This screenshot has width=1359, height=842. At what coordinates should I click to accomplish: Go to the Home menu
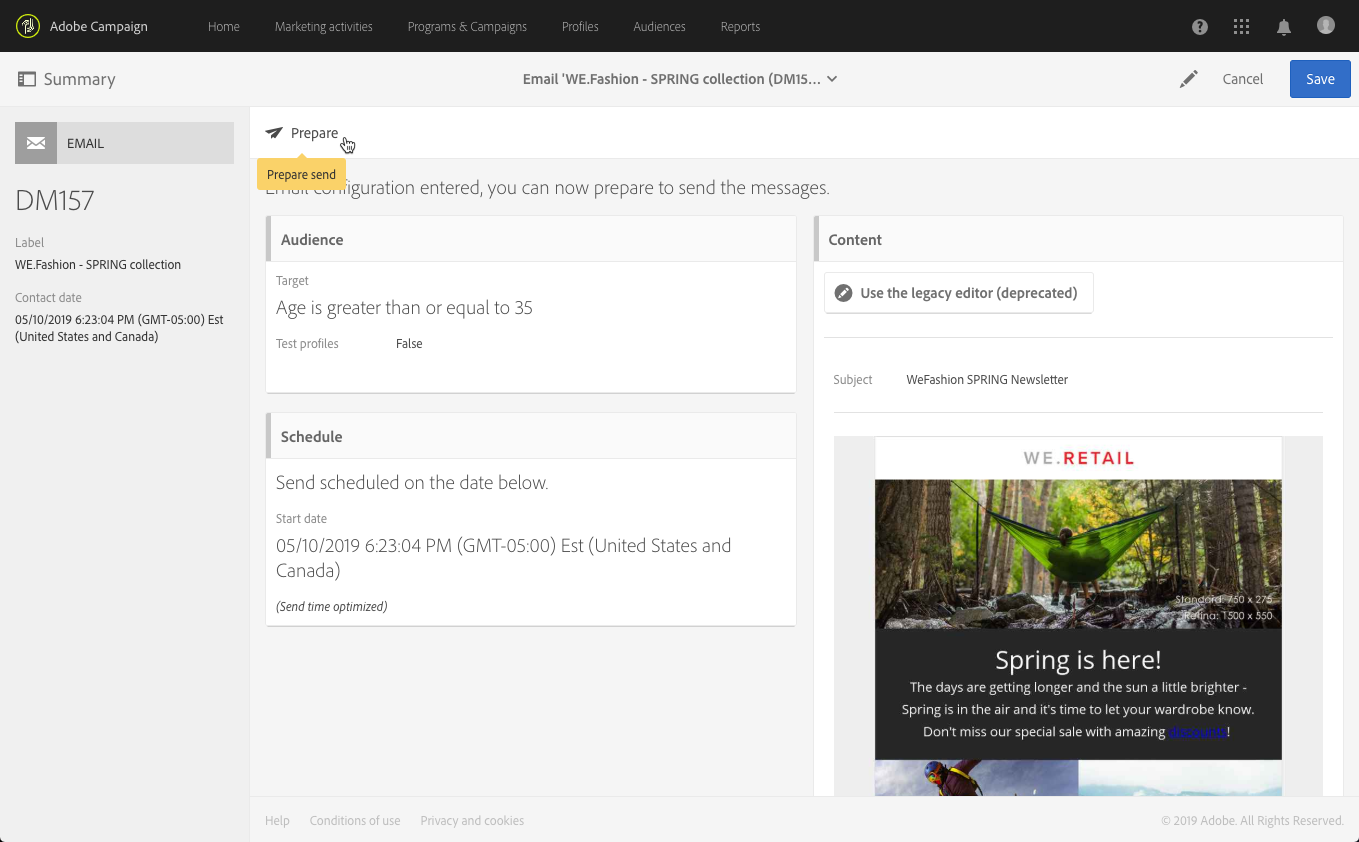[224, 27]
